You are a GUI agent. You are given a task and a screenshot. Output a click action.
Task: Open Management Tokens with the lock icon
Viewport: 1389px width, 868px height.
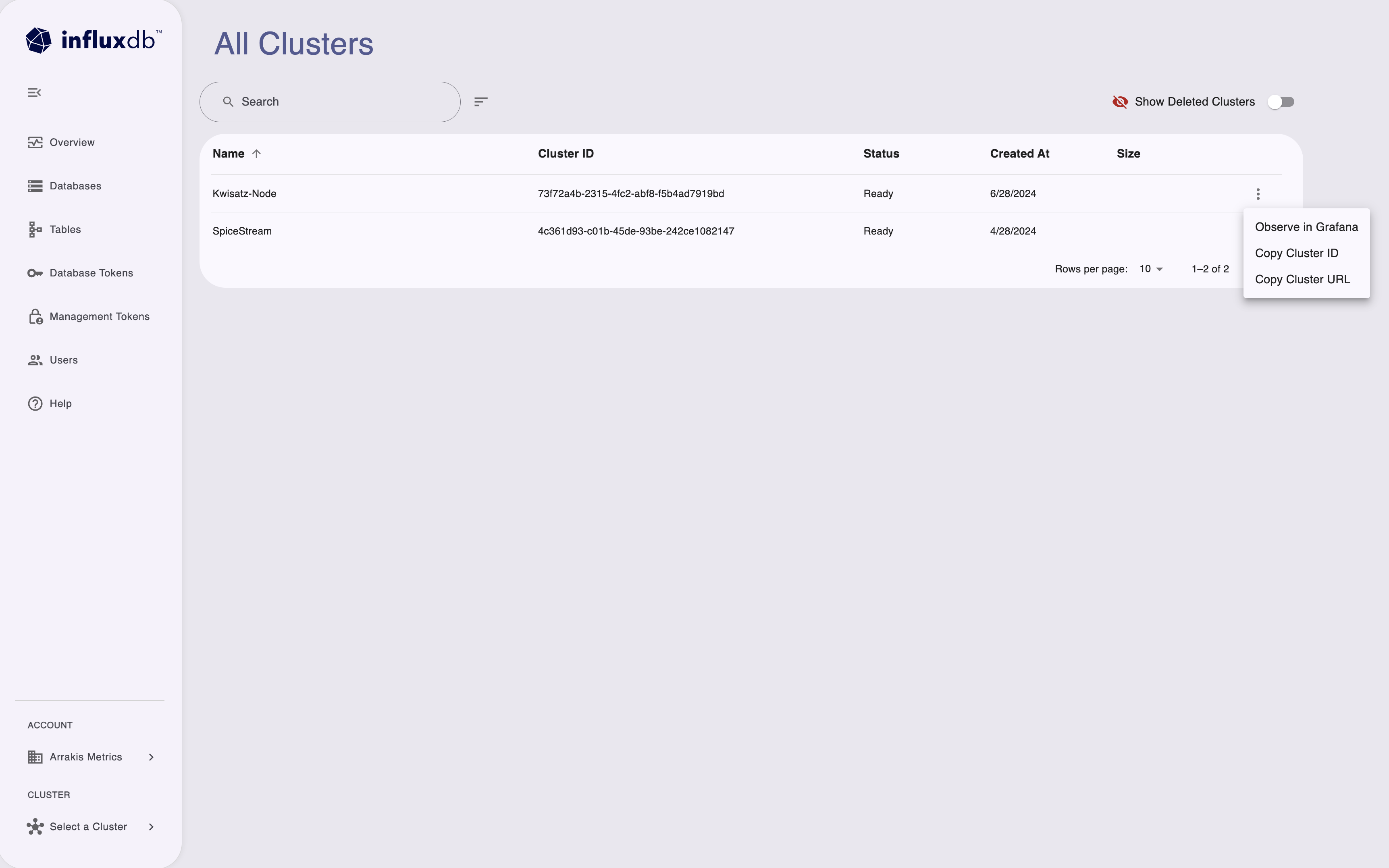pos(35,316)
